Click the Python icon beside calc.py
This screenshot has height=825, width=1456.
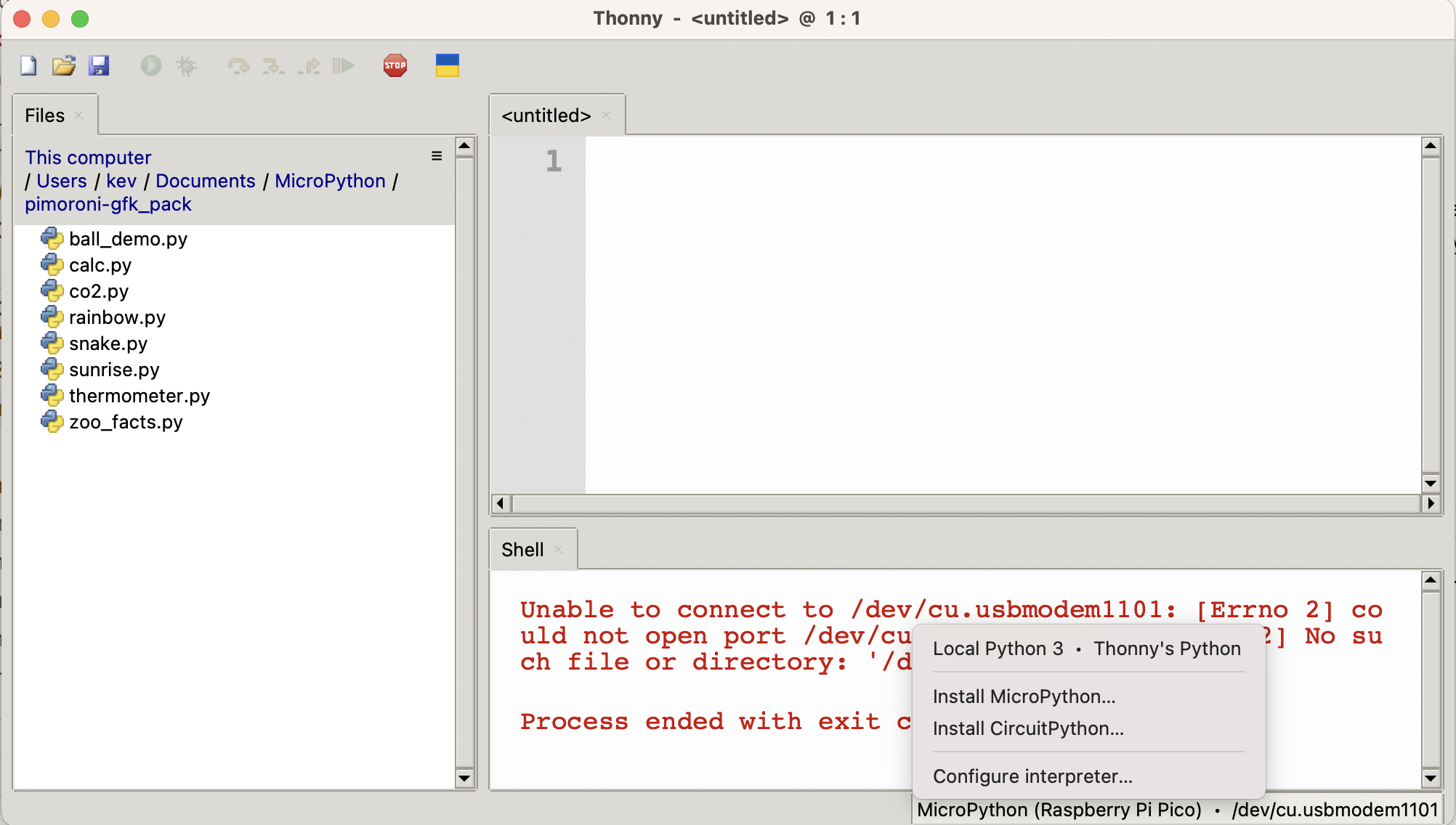[x=52, y=264]
